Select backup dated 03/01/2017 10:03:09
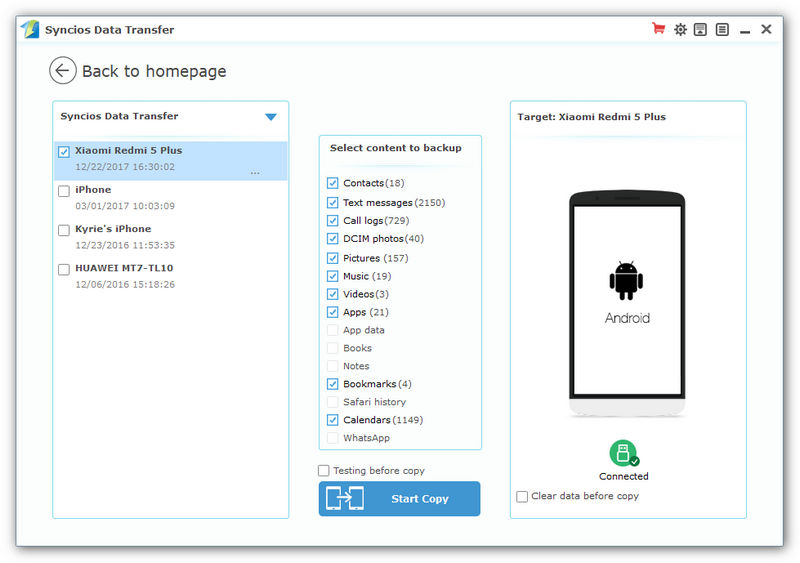 click(x=125, y=206)
